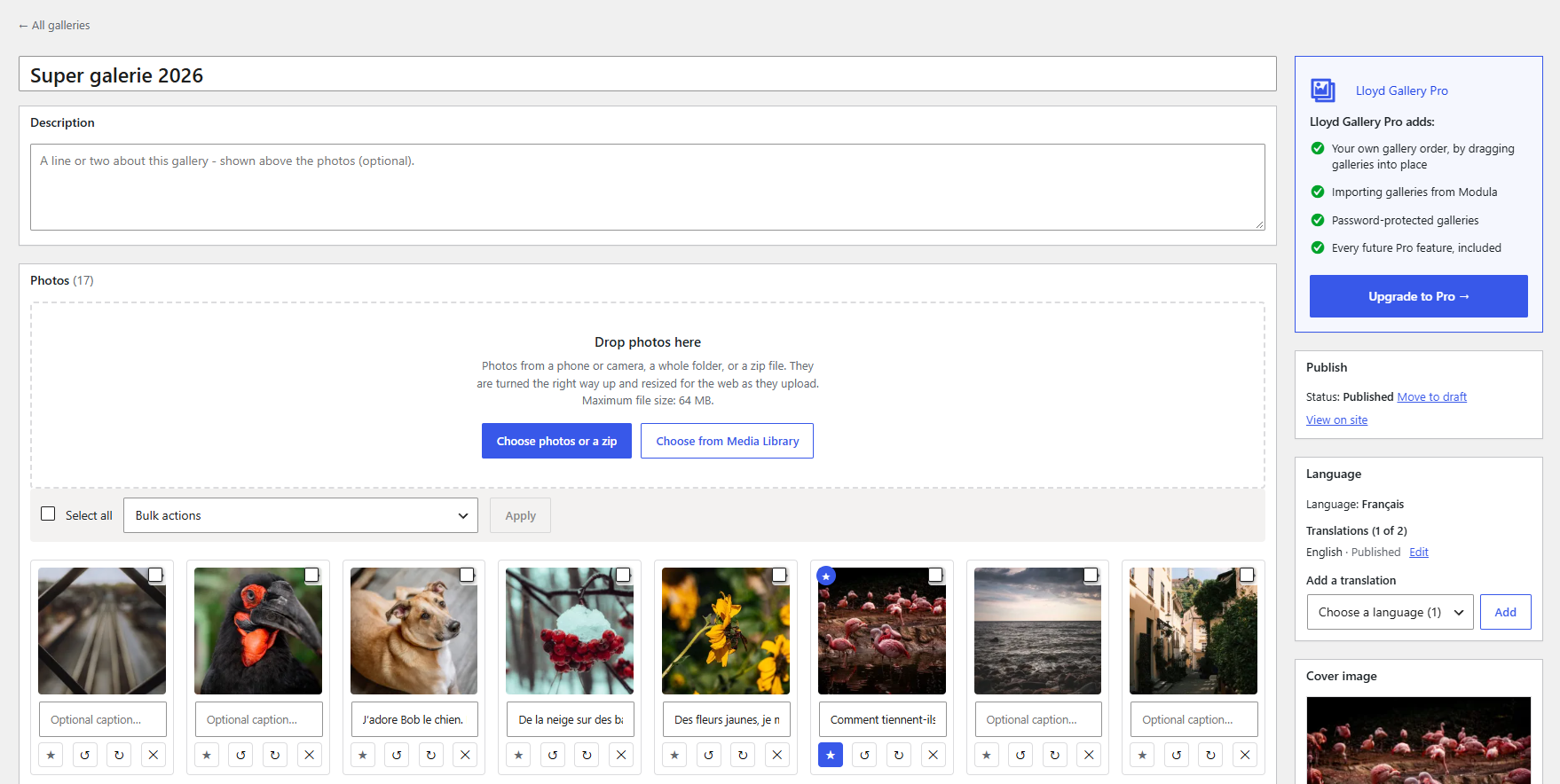
Task: Rotate the Bob le chien photo counterclockwise
Action: [x=397, y=755]
